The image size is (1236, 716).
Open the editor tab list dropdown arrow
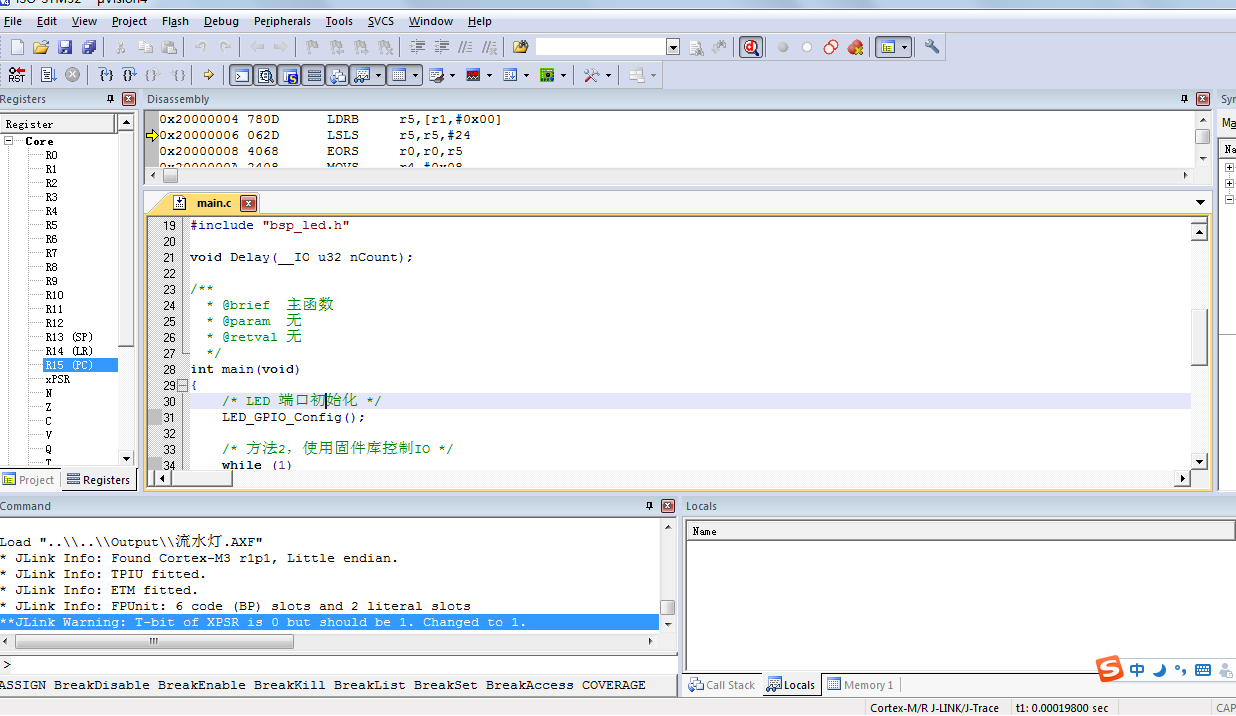(1200, 203)
